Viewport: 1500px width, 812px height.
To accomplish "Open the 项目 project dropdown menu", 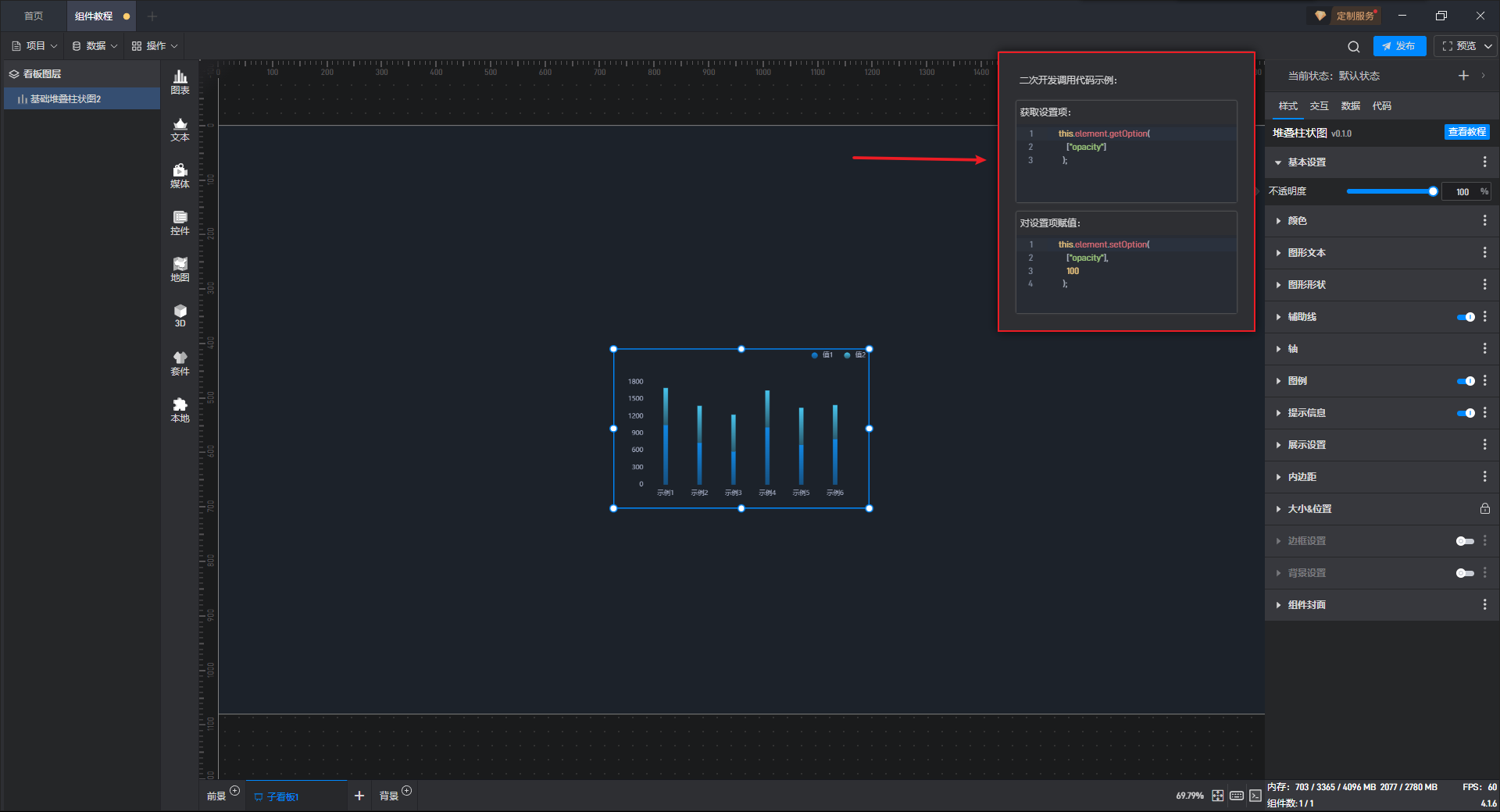I will click(35, 46).
